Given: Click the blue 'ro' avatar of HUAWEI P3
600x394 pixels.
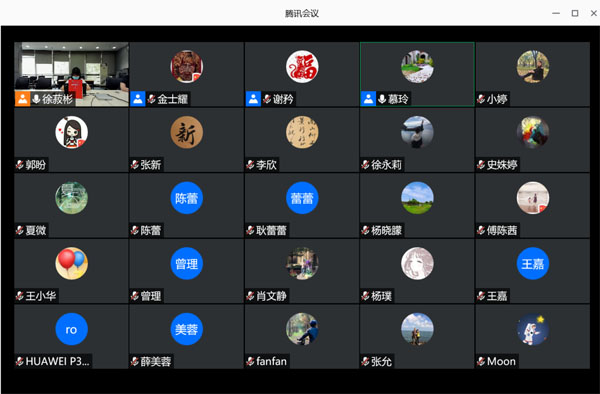Looking at the screenshot, I should point(72,329).
